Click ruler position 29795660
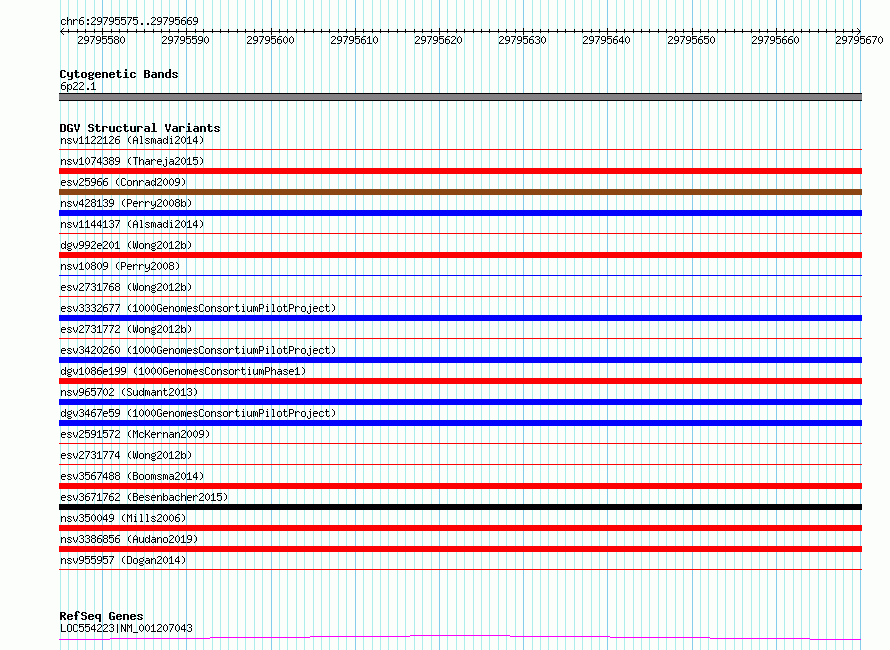This screenshot has height=650, width=890. (775, 40)
